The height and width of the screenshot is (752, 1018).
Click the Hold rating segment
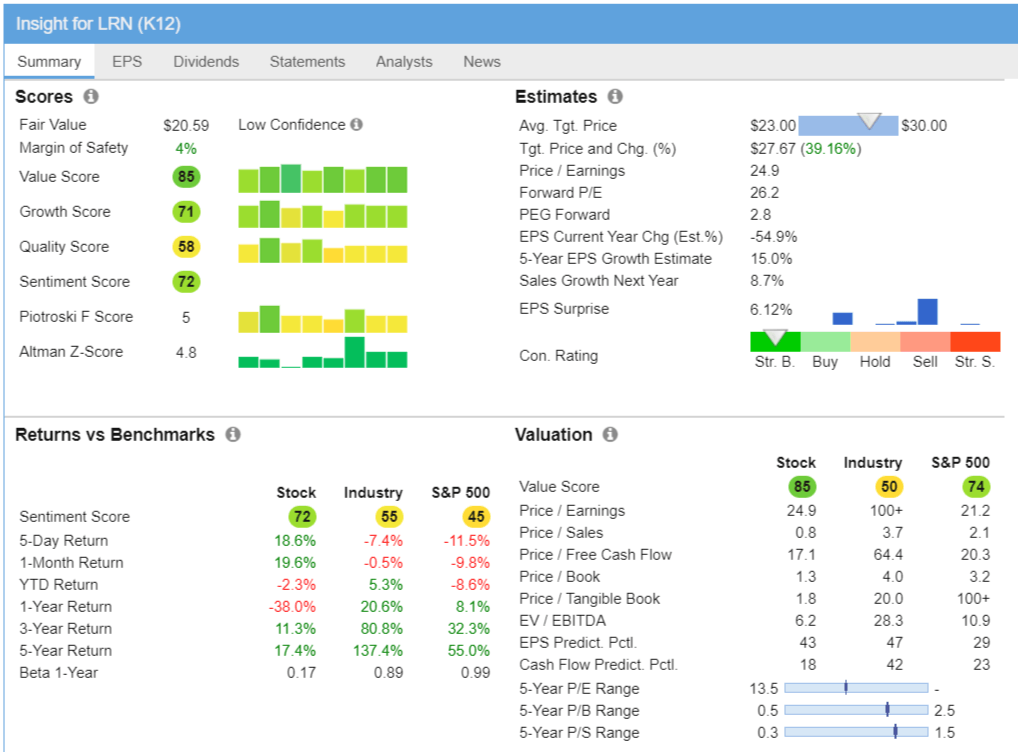pos(875,342)
